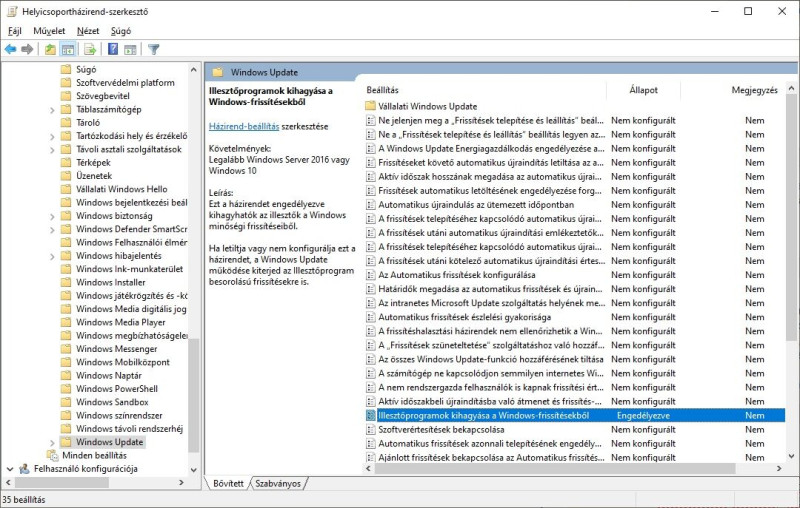The width and height of the screenshot is (800, 508).
Task: Collapse the Felhasználó konfigurációja node
Action: 10,469
